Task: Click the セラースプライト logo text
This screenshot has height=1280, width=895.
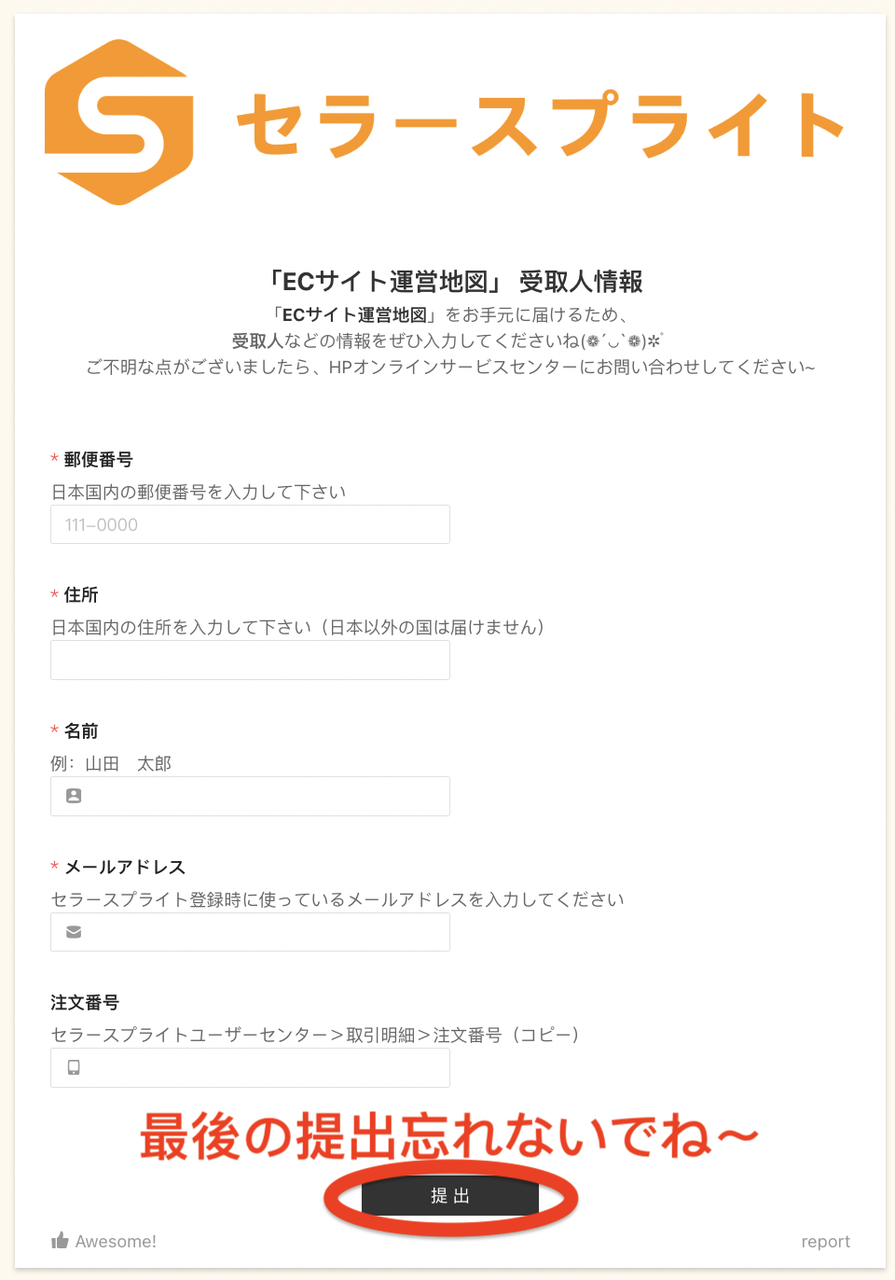Action: pos(541,124)
